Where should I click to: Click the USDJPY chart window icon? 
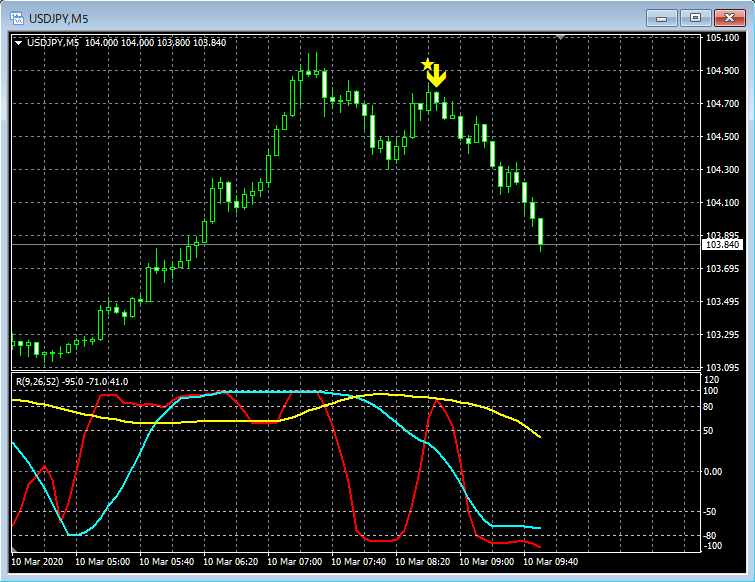point(17,19)
